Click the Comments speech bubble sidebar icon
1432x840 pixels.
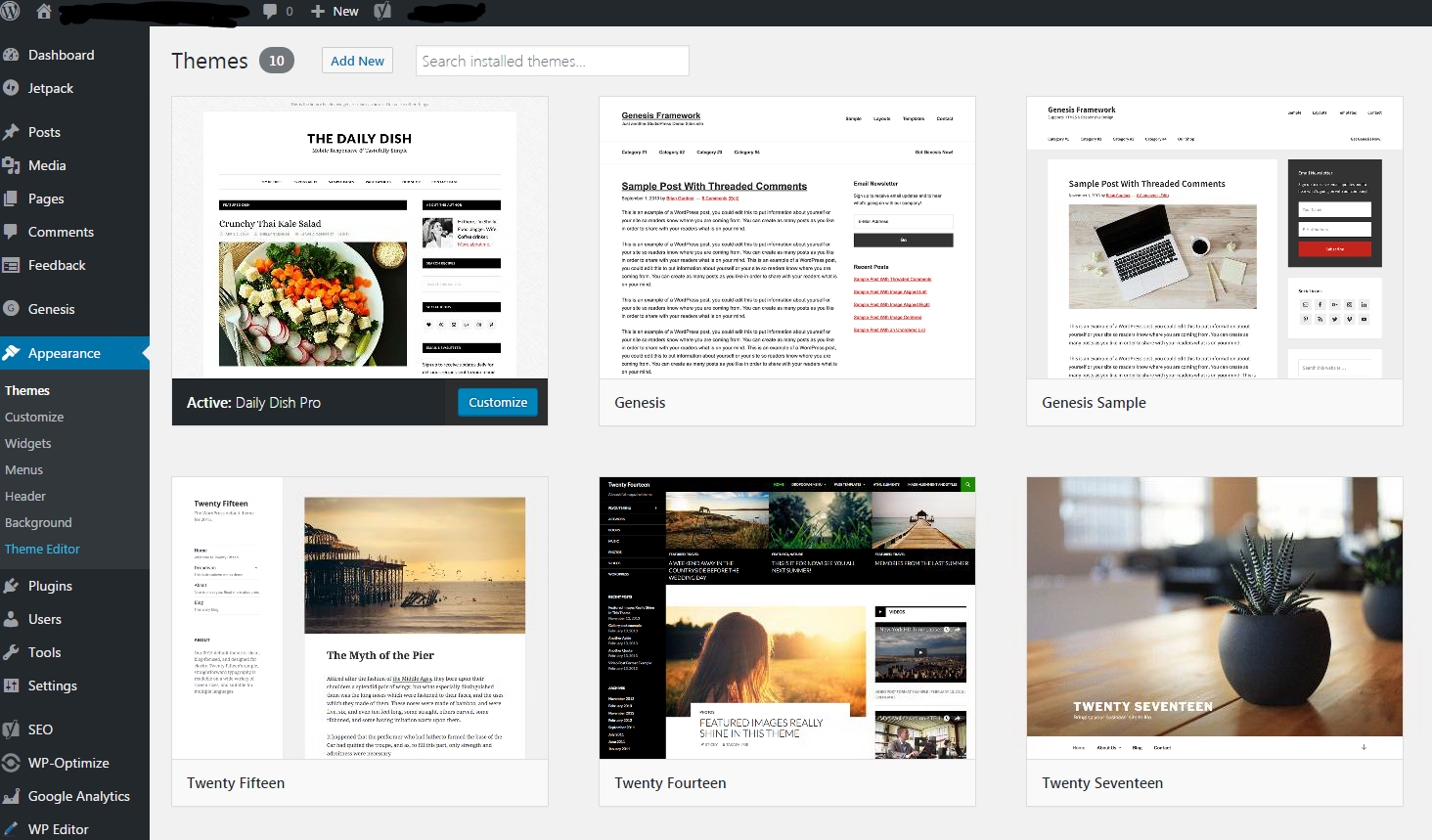[x=11, y=232]
